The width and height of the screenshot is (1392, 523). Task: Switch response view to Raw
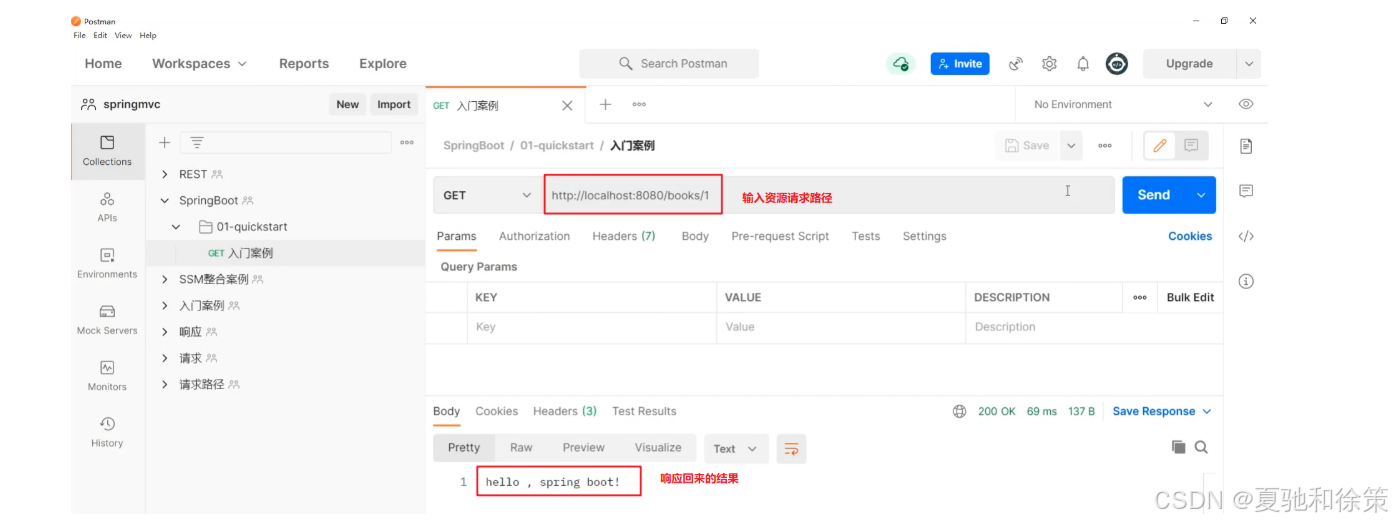pos(521,448)
